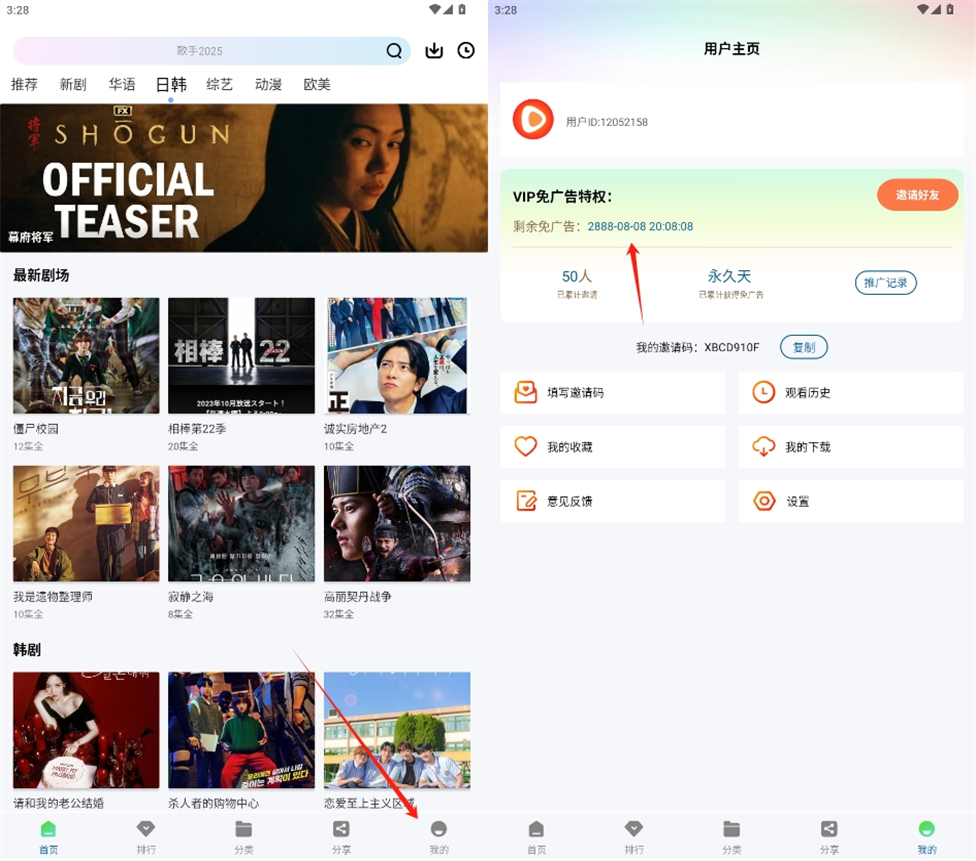This screenshot has width=976, height=861.
Task: Click the 2888-08-08 20:08:08 expiry date
Action: [x=640, y=227]
